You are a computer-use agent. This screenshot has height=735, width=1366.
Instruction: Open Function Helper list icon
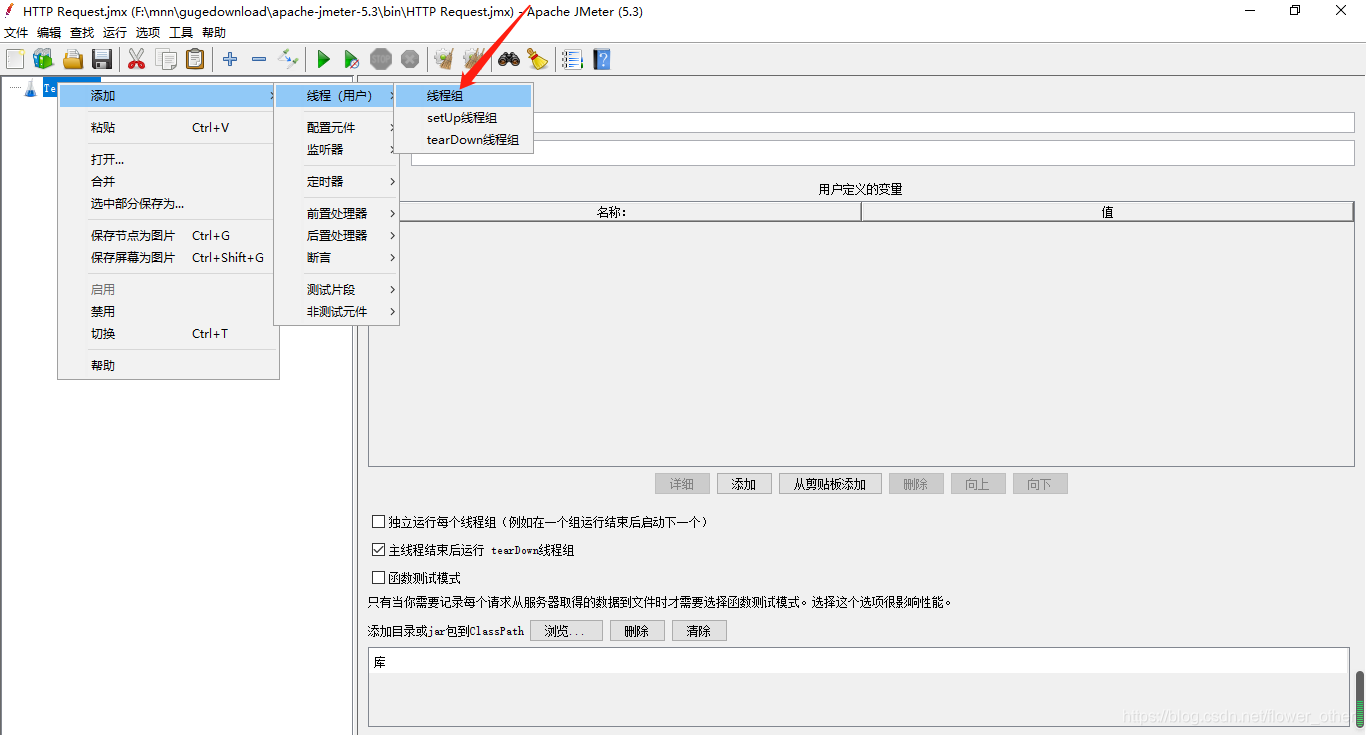click(x=572, y=59)
